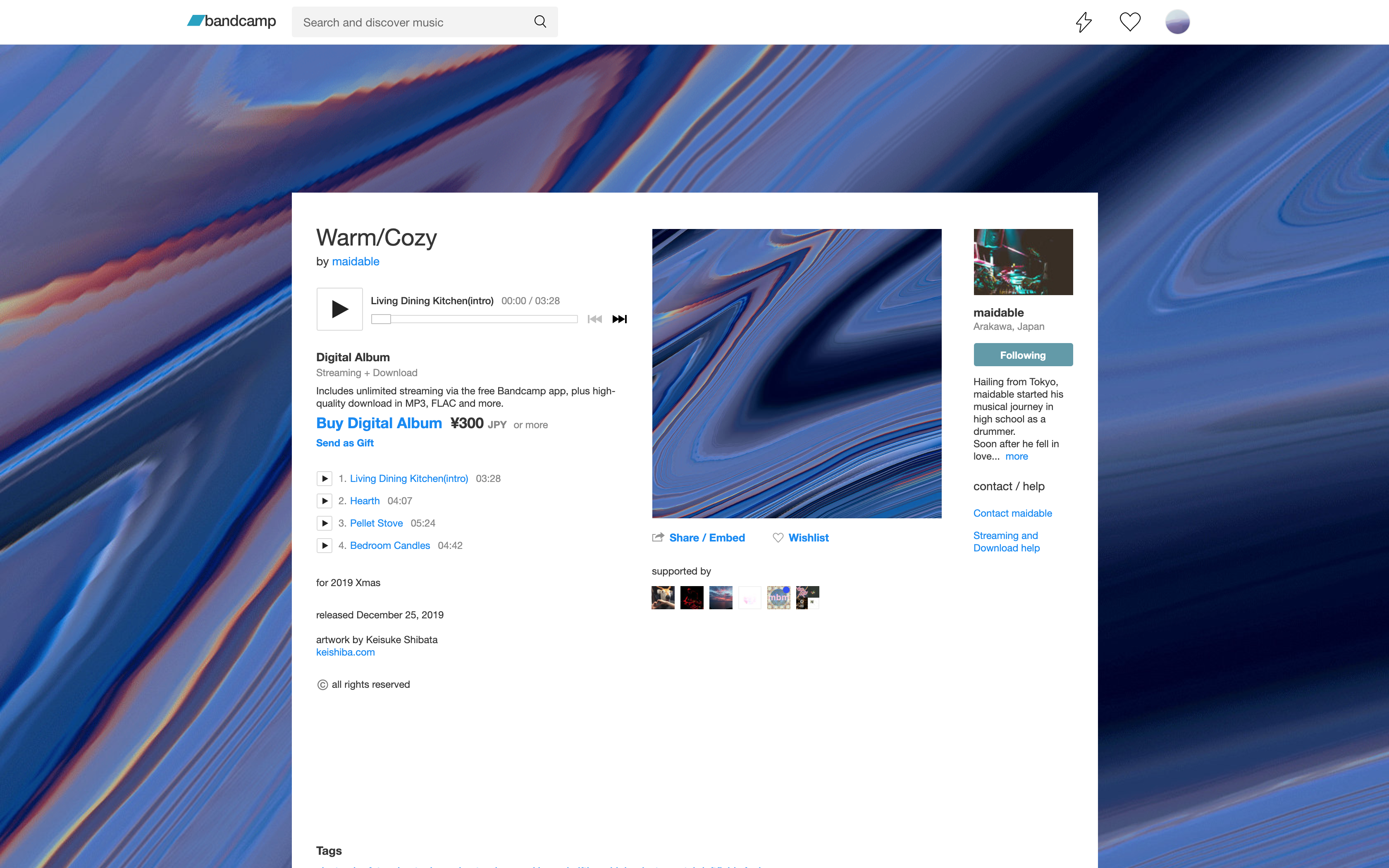Toggle the Following button for maidable
The height and width of the screenshot is (868, 1389).
point(1023,355)
